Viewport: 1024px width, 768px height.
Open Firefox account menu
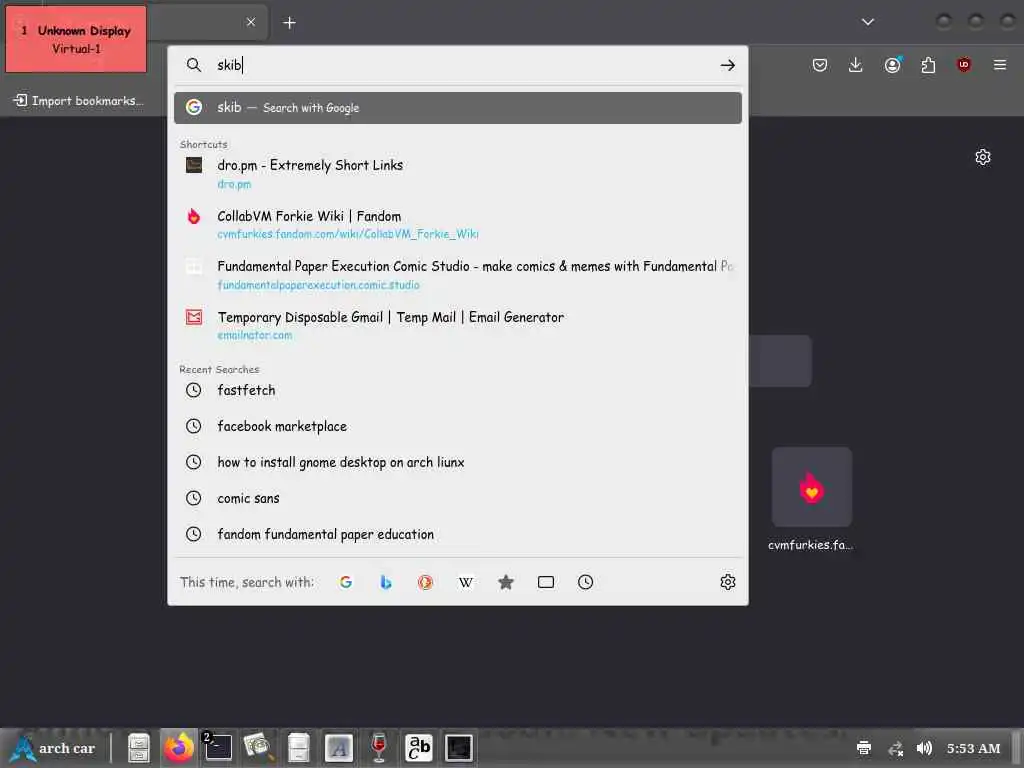(x=892, y=65)
